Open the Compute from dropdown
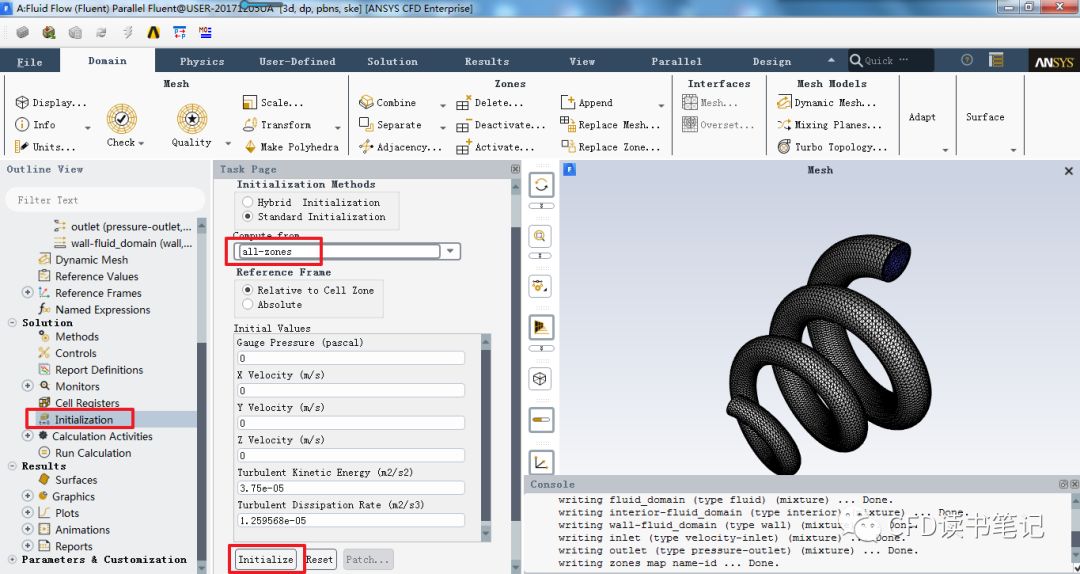Image resolution: width=1080 pixels, height=574 pixels. (x=451, y=252)
